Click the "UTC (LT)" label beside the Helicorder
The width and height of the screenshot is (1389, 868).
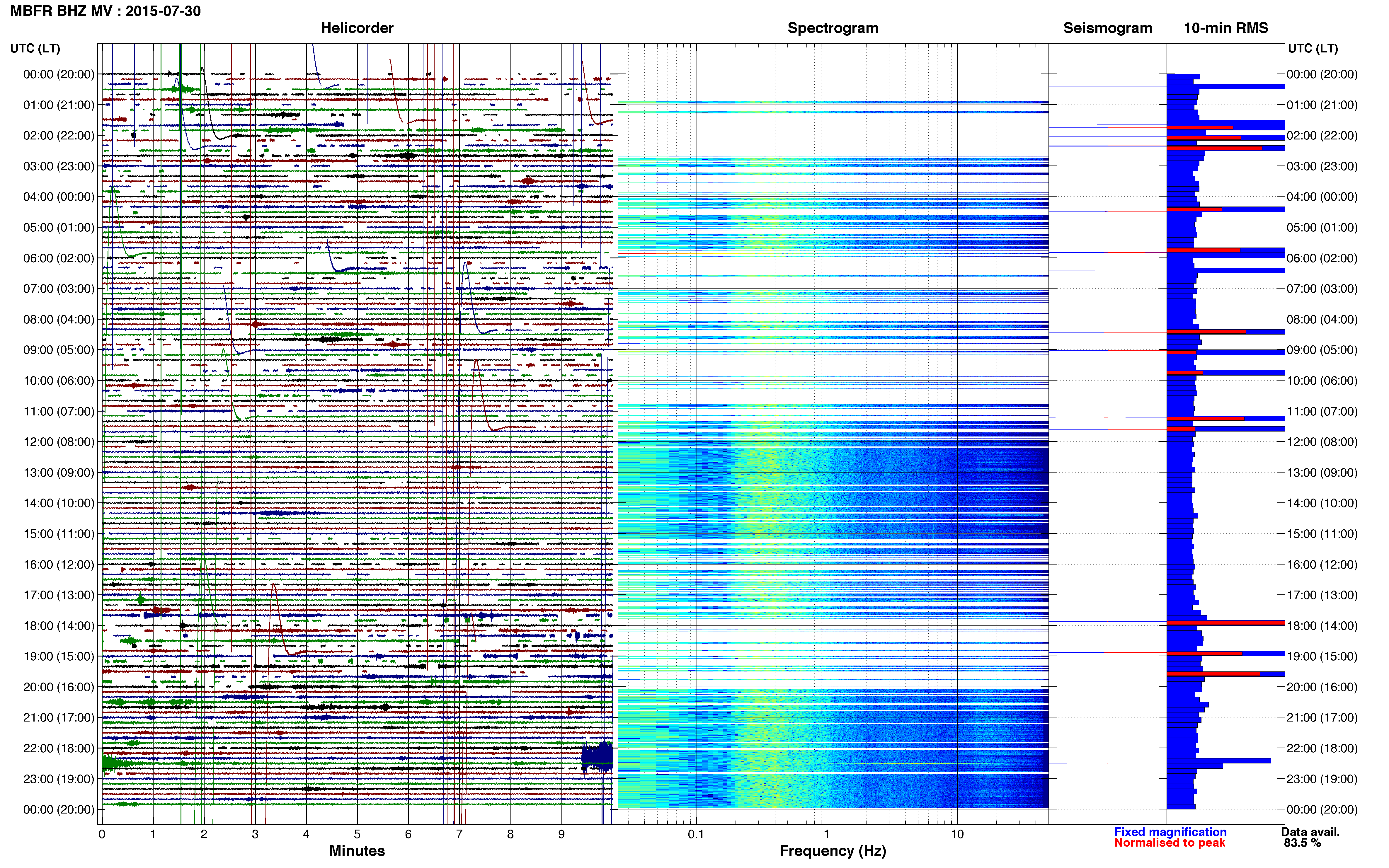pos(35,48)
